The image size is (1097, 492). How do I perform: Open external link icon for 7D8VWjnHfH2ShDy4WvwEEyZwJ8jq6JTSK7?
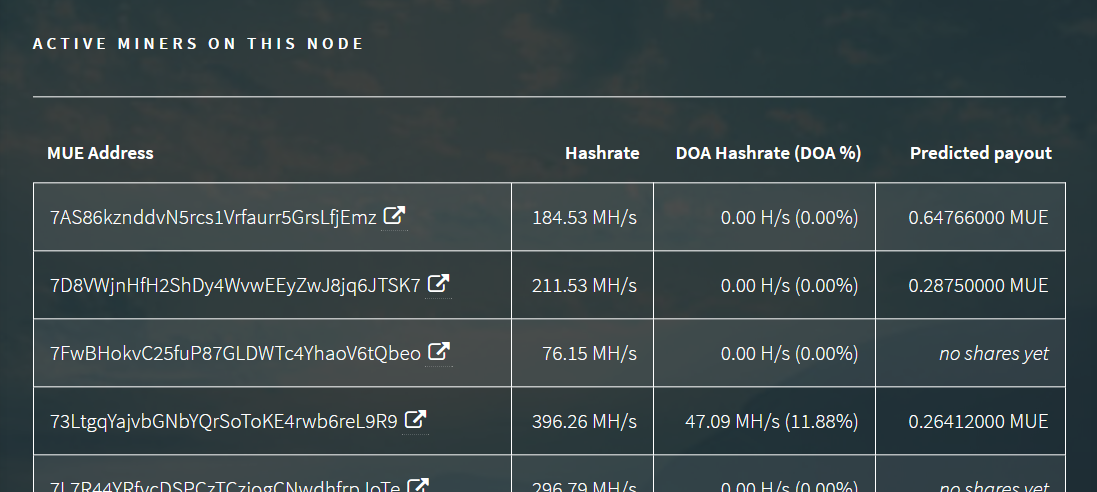pyautogui.click(x=439, y=283)
